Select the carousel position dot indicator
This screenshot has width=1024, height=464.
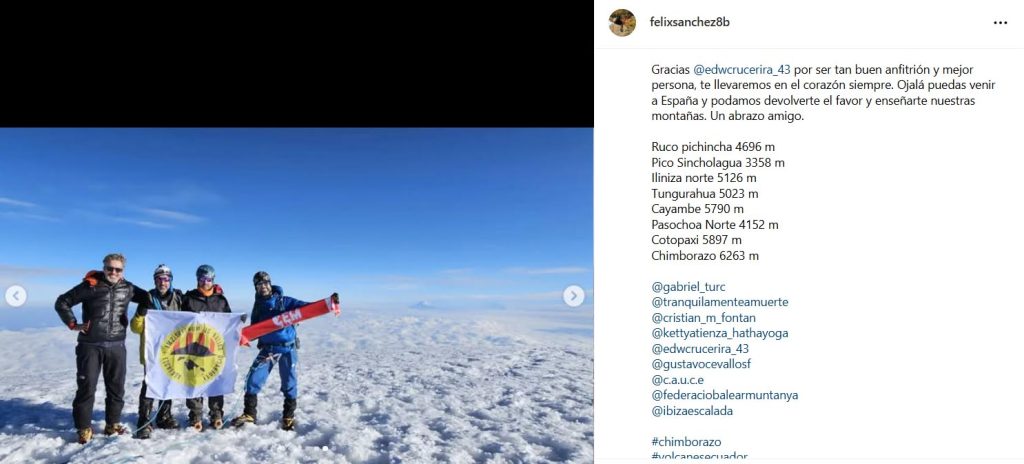(x=325, y=448)
